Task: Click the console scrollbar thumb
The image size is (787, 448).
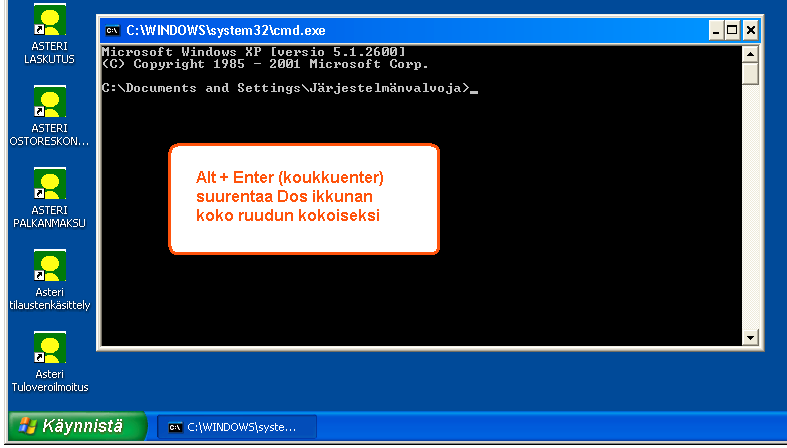Action: pyautogui.click(x=750, y=73)
